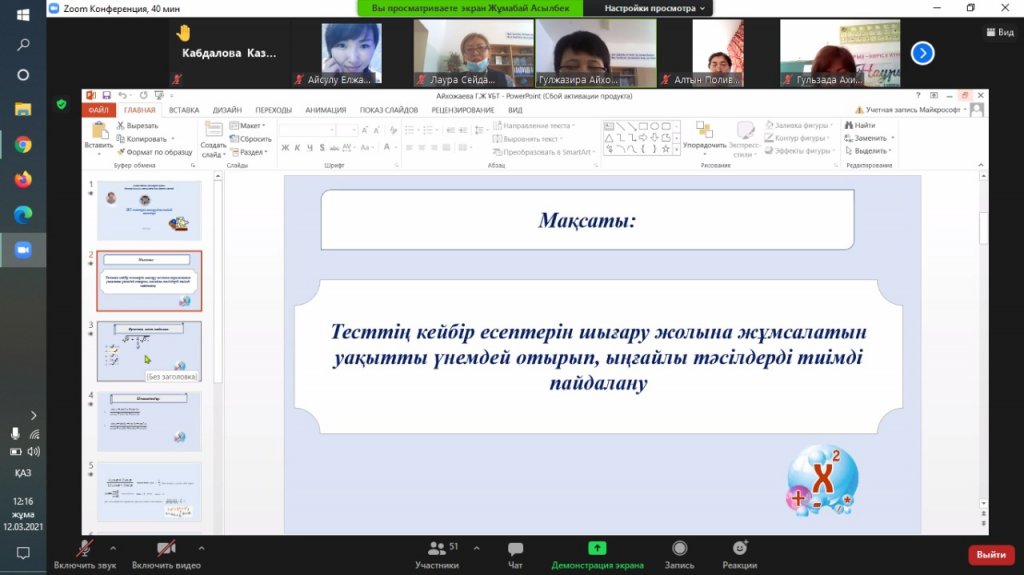Open Google Chrome from the taskbar
Screen dimensions: 1024x575
point(23,144)
